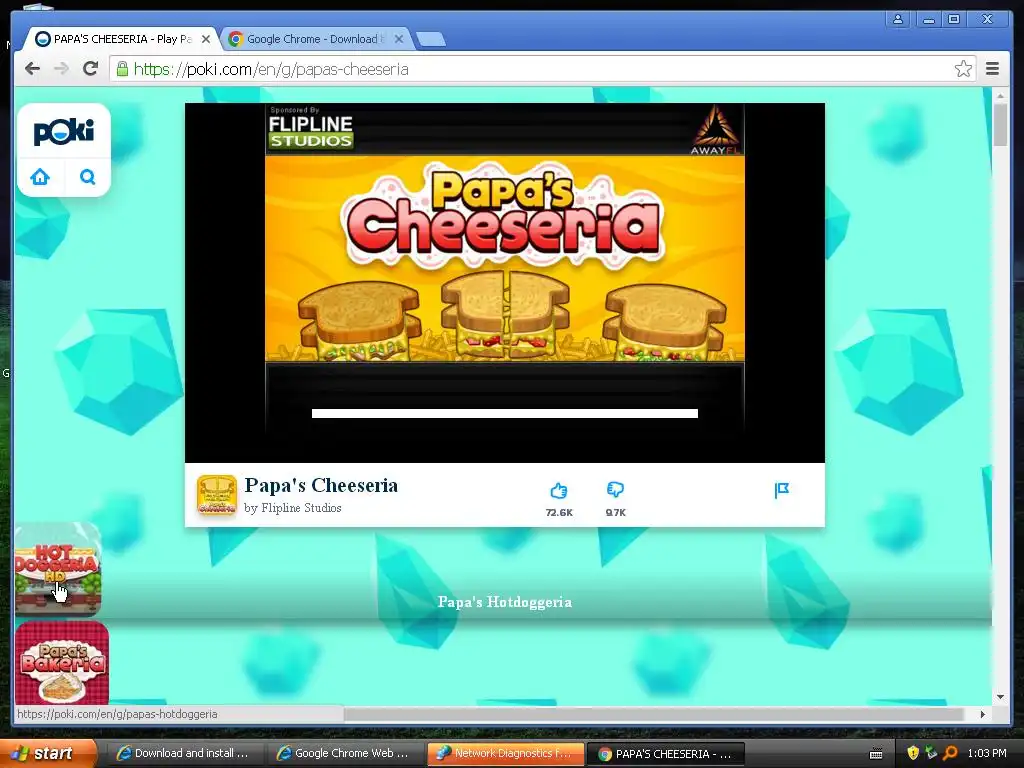
Task: Click the 1:03 PM system clock
Action: pyautogui.click(x=987, y=754)
